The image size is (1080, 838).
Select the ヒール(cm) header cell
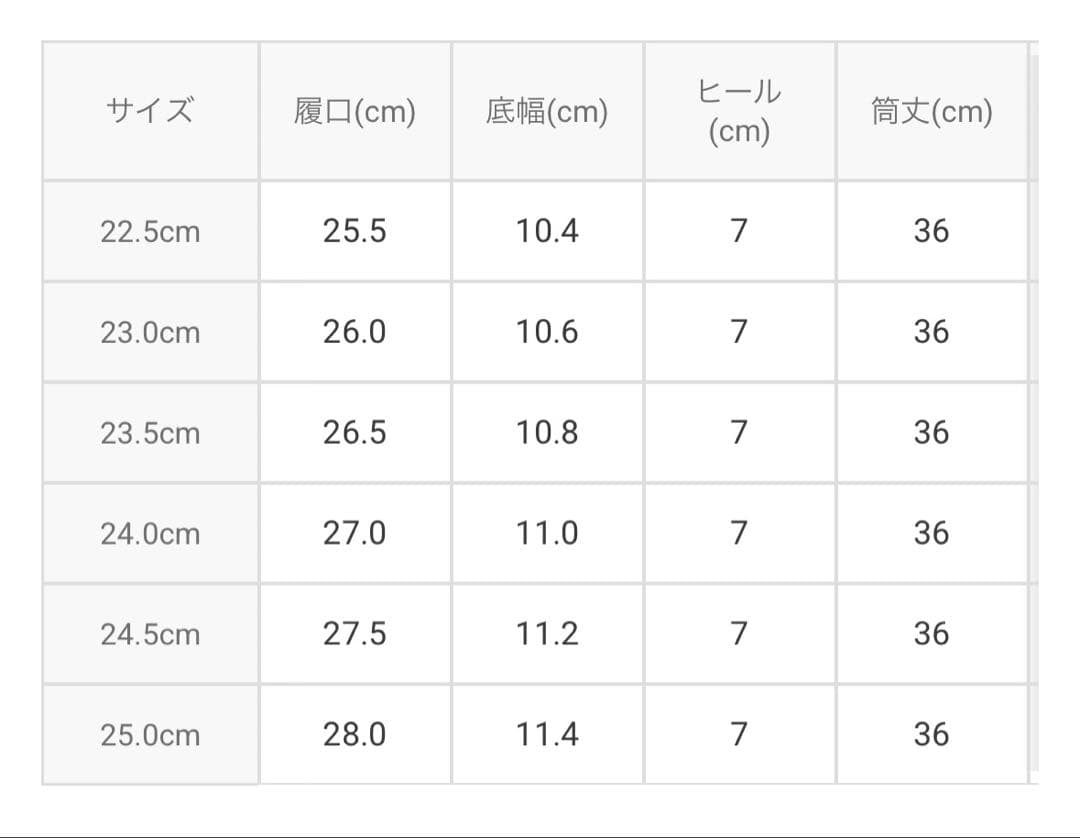[x=740, y=111]
